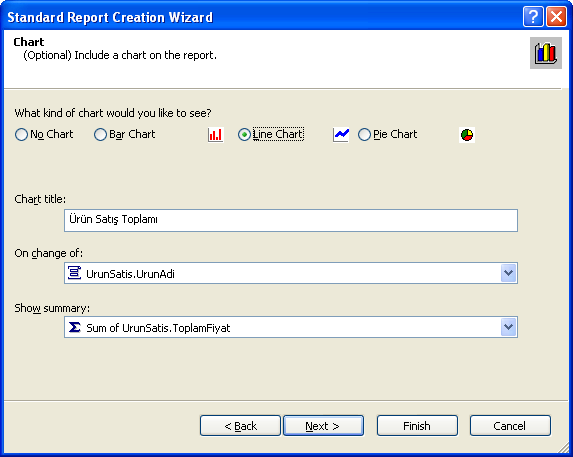The image size is (573, 457).
Task: Open the On change of dropdown arrow
Action: coord(508,273)
